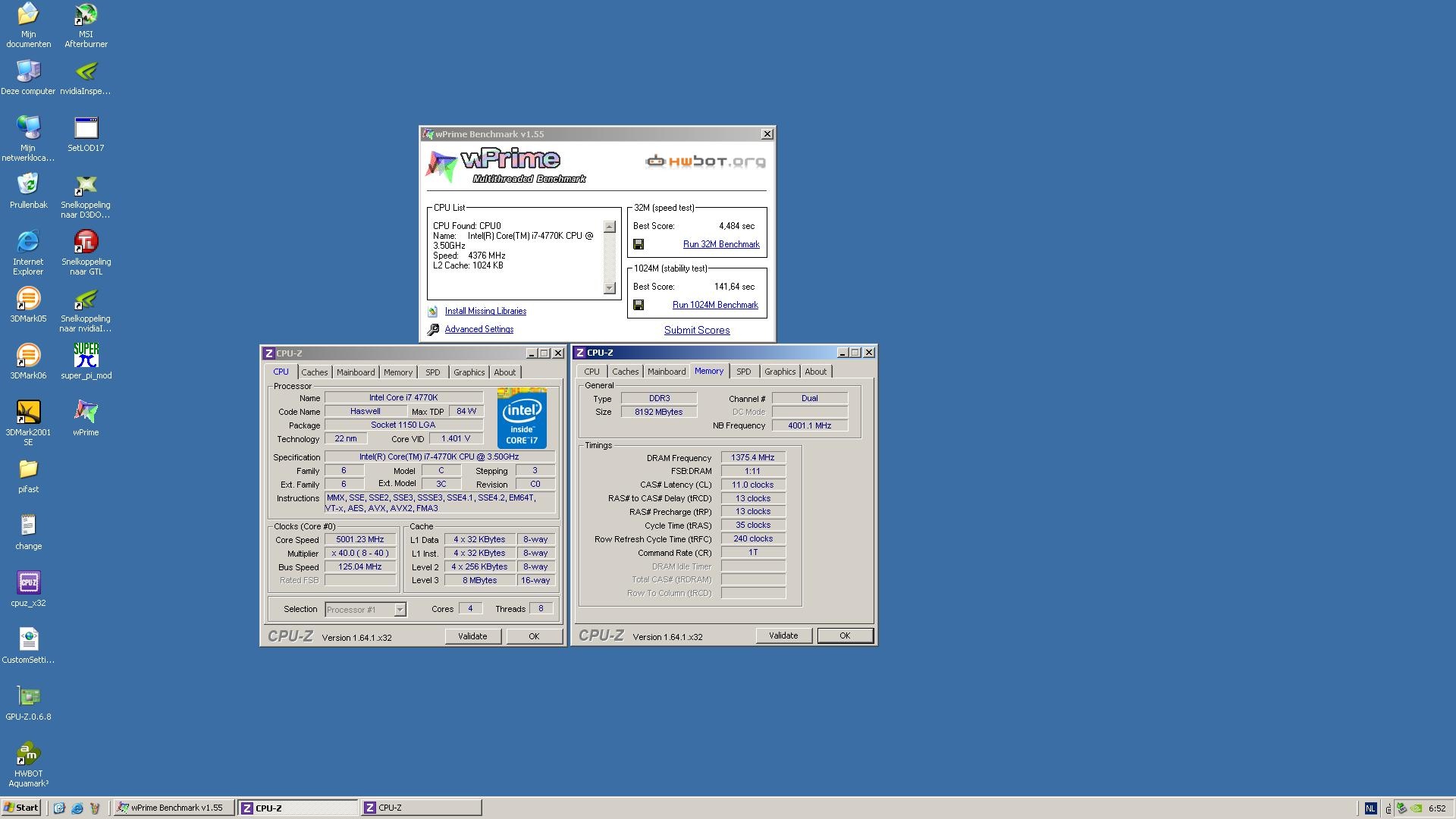Click the NL language indicator in tray
The height and width of the screenshot is (819, 1456).
click(x=1370, y=808)
